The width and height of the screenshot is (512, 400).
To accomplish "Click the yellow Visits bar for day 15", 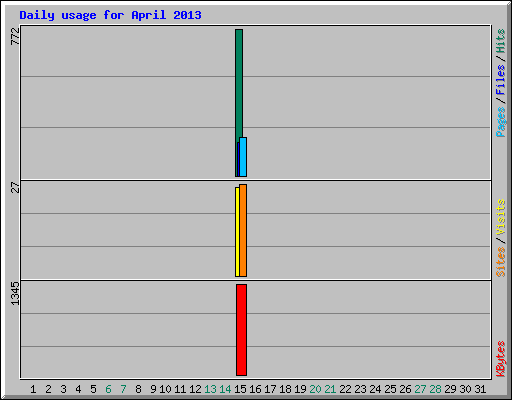I will (x=237, y=232).
